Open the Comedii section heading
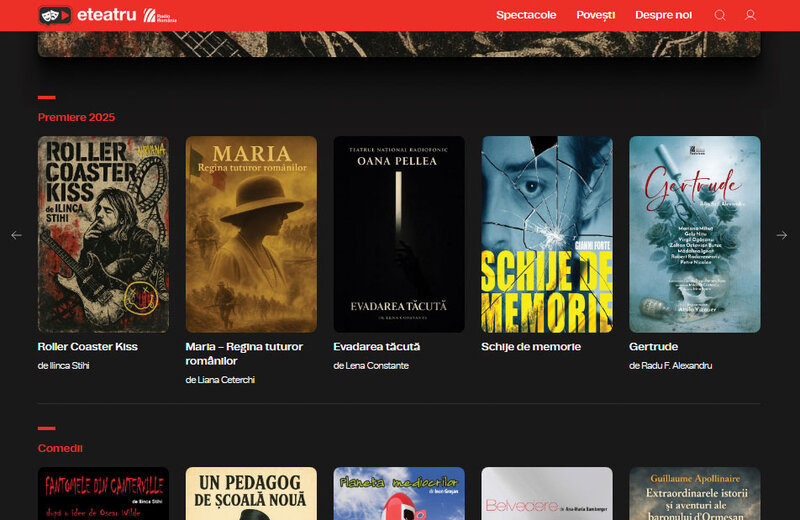800x520 pixels. coord(60,448)
